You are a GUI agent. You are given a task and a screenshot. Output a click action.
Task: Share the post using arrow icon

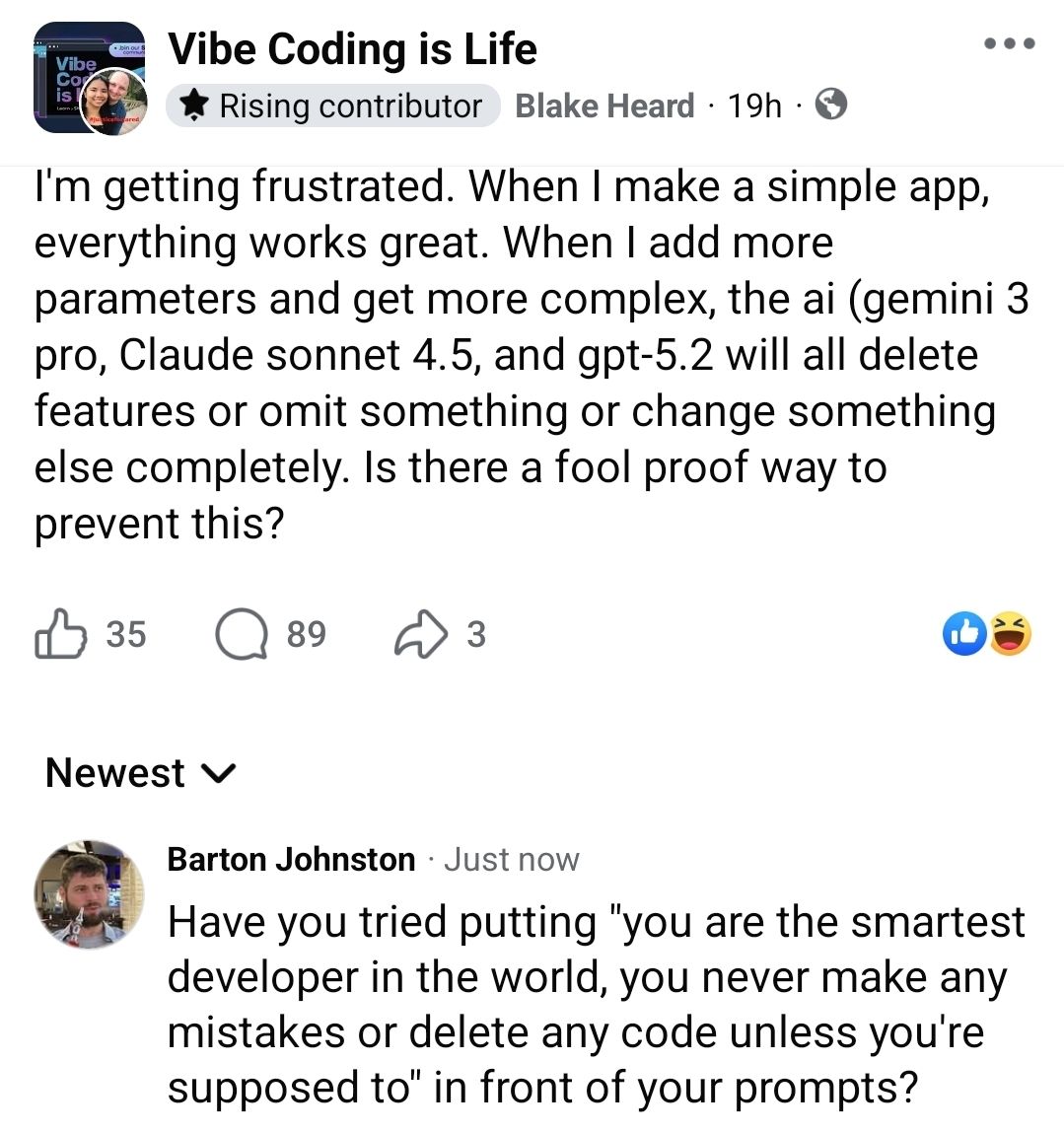click(421, 634)
